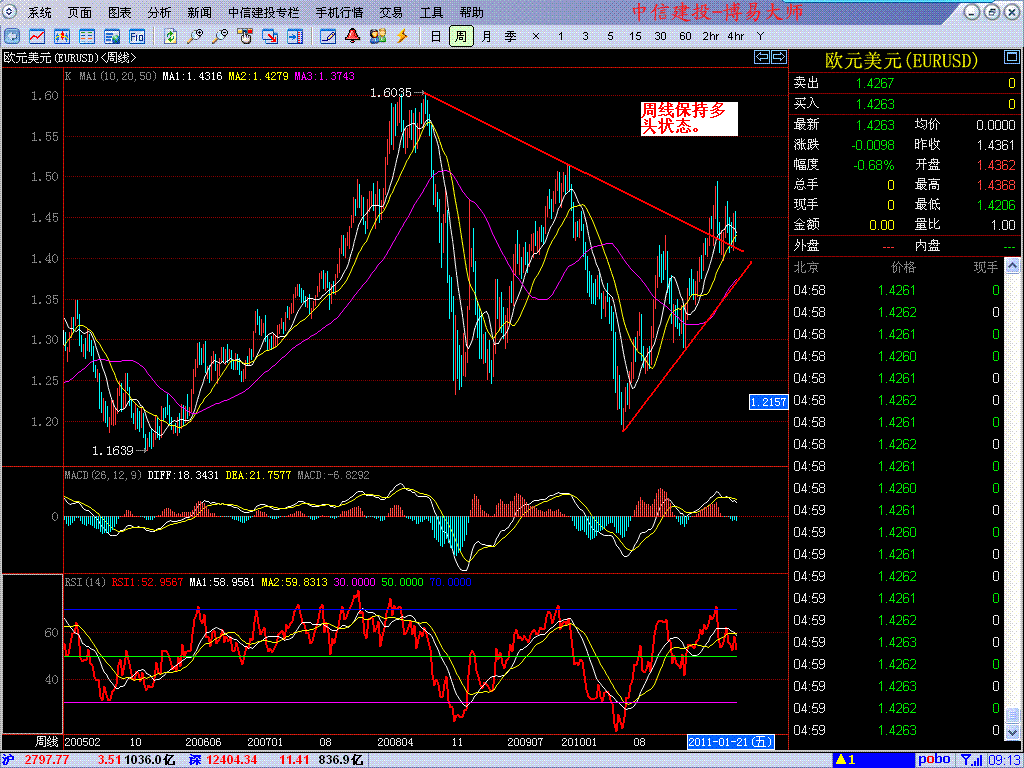This screenshot has height=768, width=1024.
Task: Select the 月 monthly period toggle
Action: tap(486, 36)
